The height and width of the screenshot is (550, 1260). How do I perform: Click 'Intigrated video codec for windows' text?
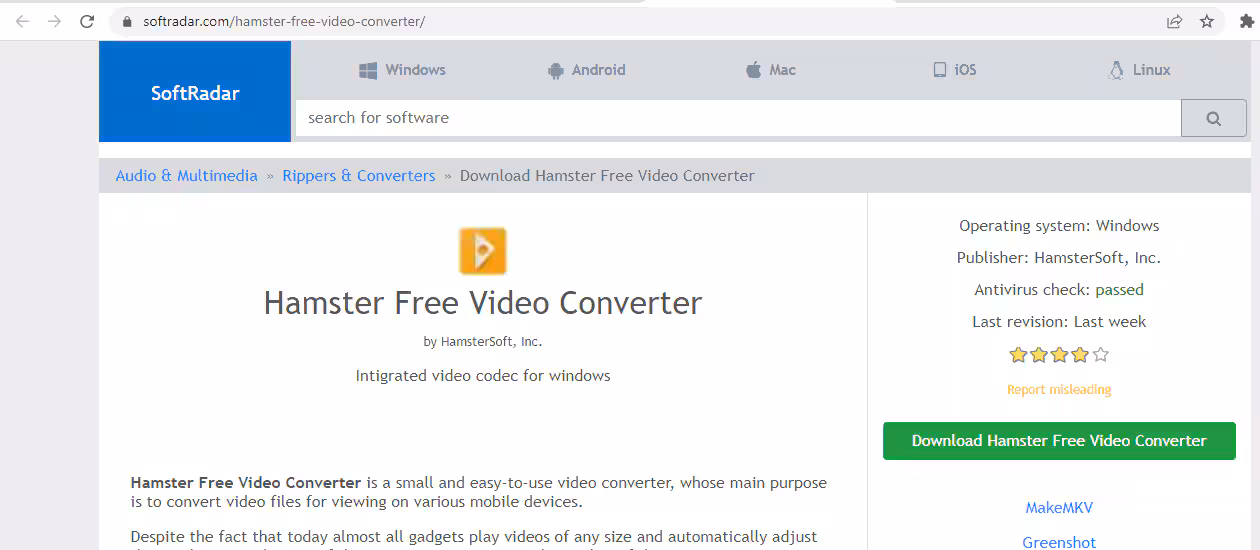point(483,376)
